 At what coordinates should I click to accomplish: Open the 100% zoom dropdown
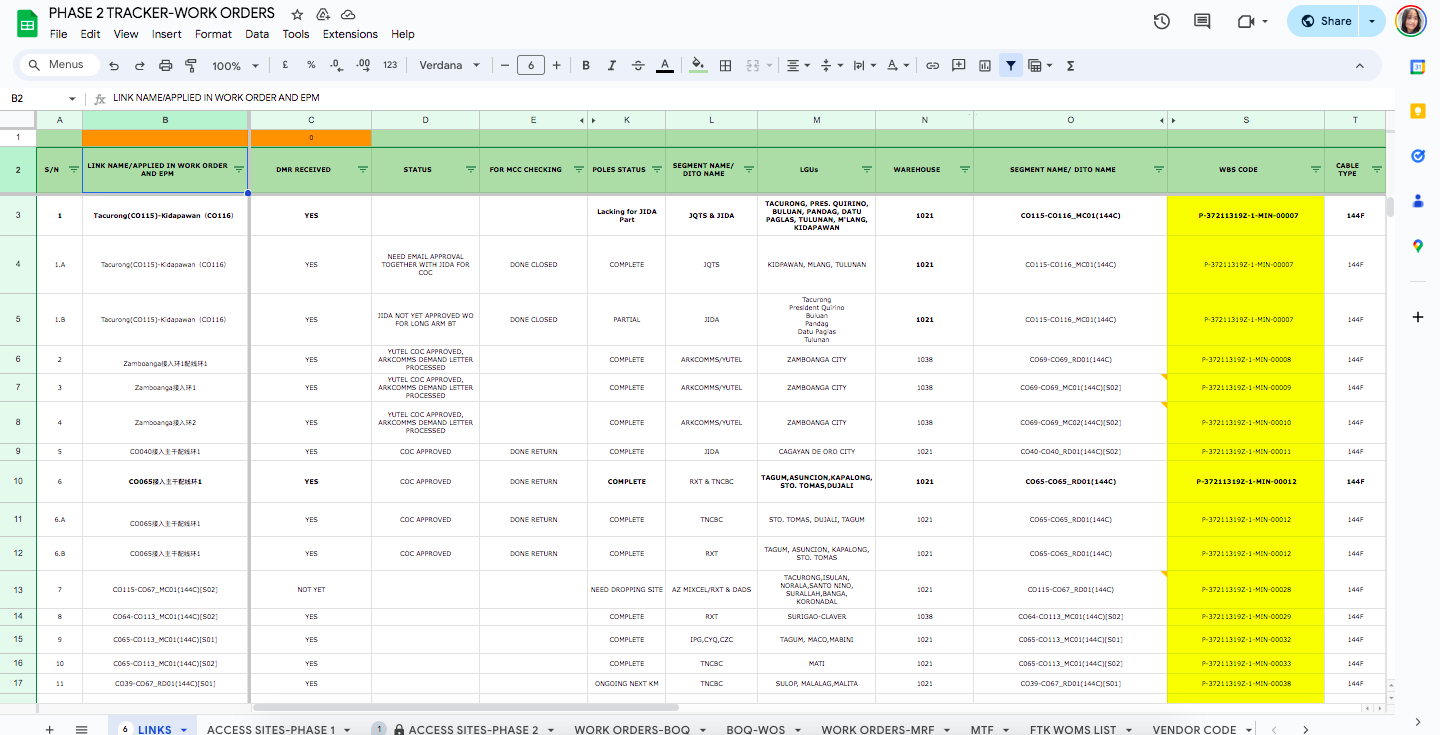tap(235, 65)
